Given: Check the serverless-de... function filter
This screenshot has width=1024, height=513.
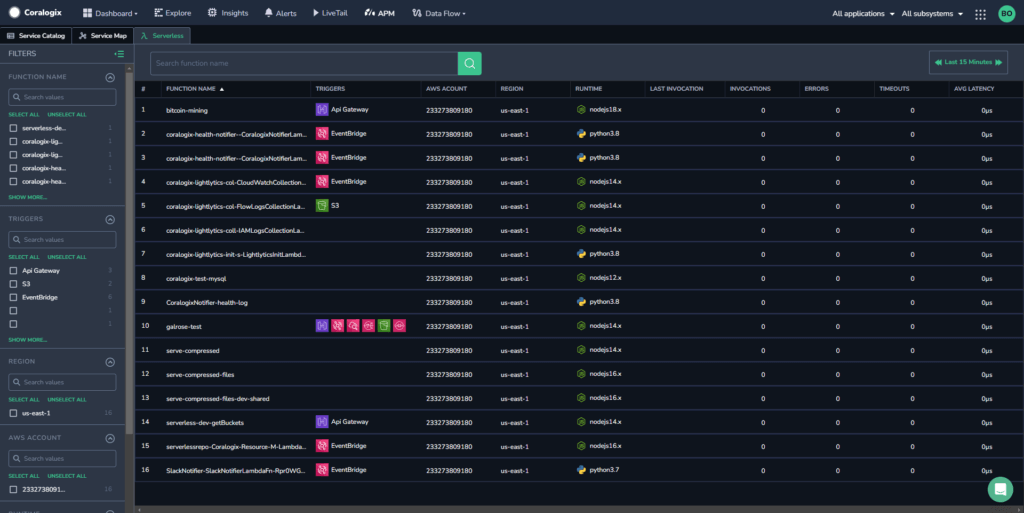Looking at the screenshot, I should point(13,128).
